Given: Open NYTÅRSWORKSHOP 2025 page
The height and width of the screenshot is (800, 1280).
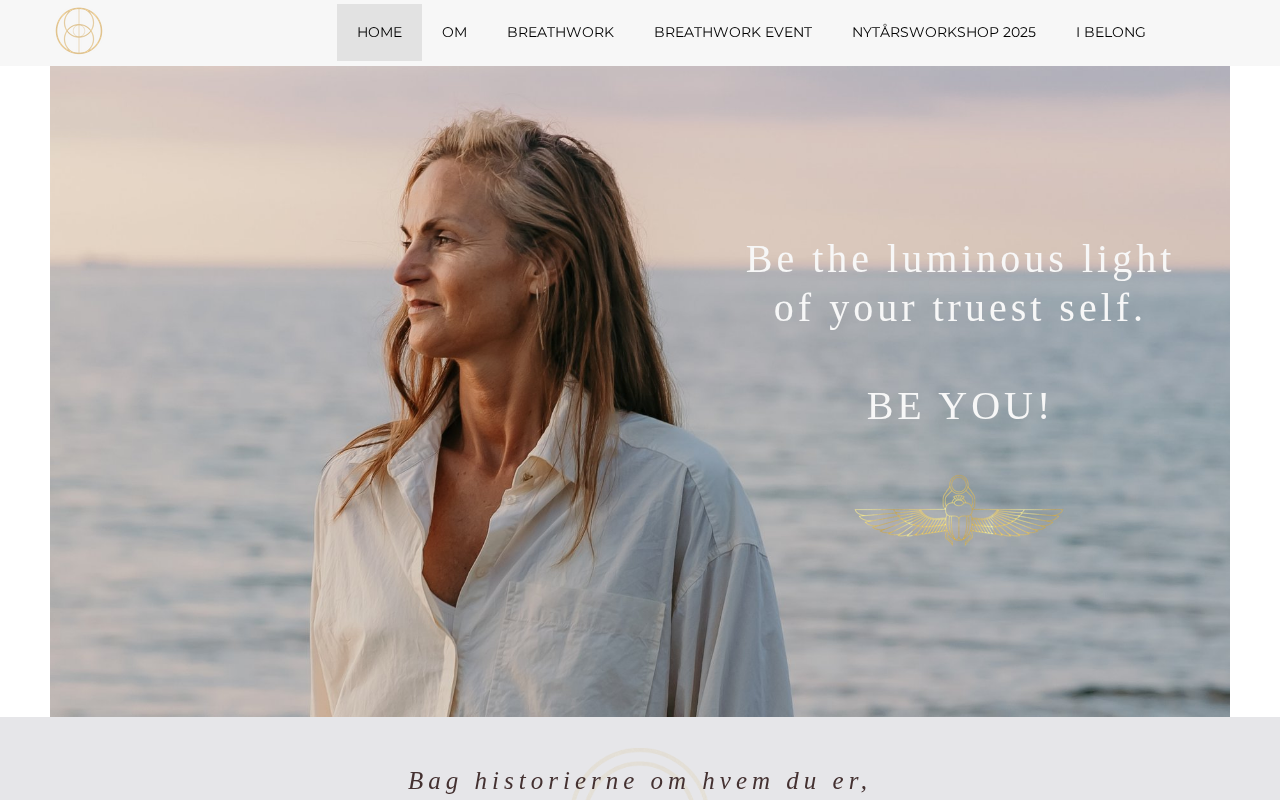Looking at the screenshot, I should [944, 32].
